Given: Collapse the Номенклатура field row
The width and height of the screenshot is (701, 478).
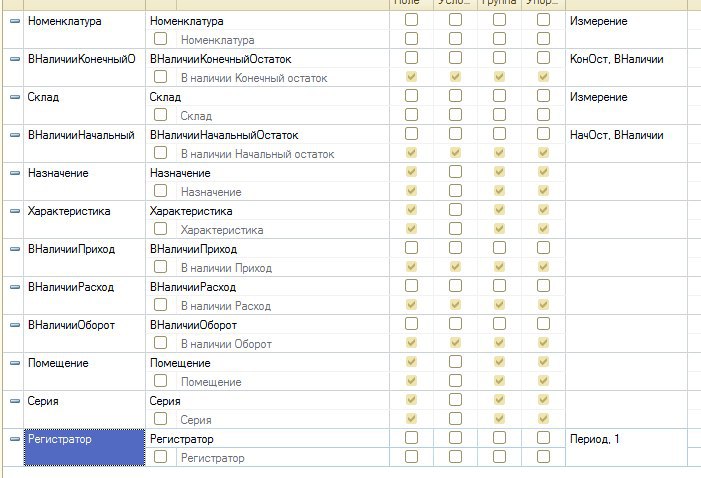Looking at the screenshot, I should pos(15,21).
